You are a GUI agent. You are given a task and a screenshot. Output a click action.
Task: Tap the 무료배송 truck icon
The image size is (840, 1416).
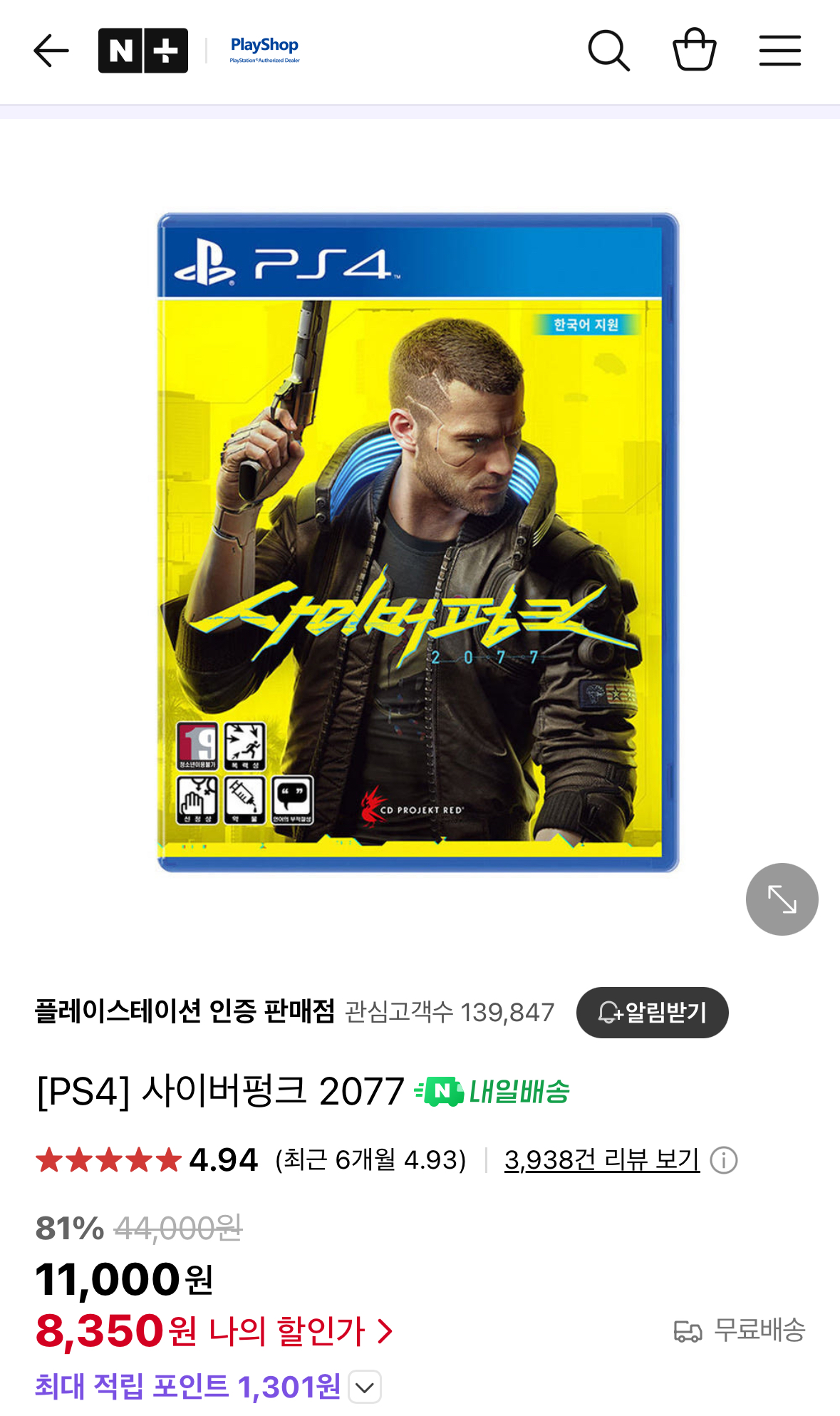[x=688, y=1331]
